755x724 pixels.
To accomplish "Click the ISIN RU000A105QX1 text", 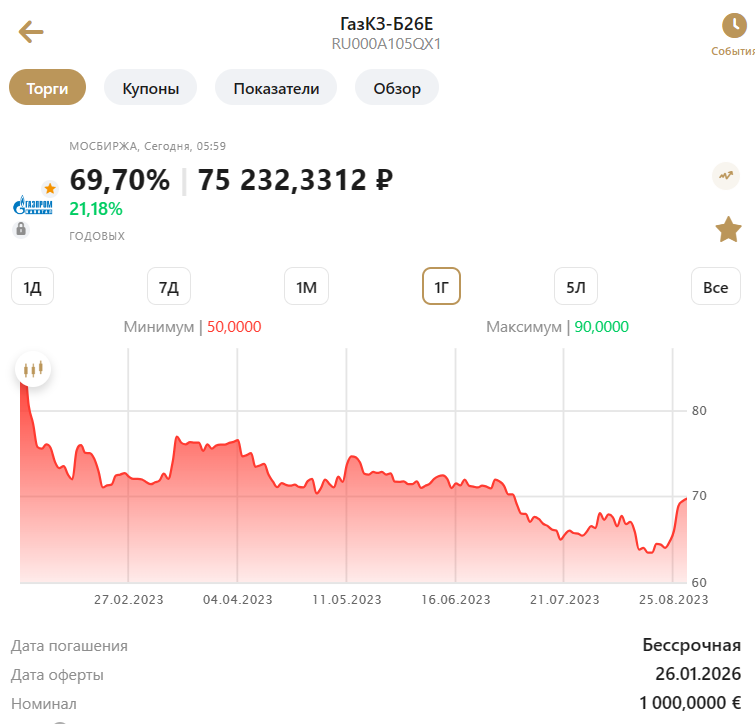I will point(386,44).
